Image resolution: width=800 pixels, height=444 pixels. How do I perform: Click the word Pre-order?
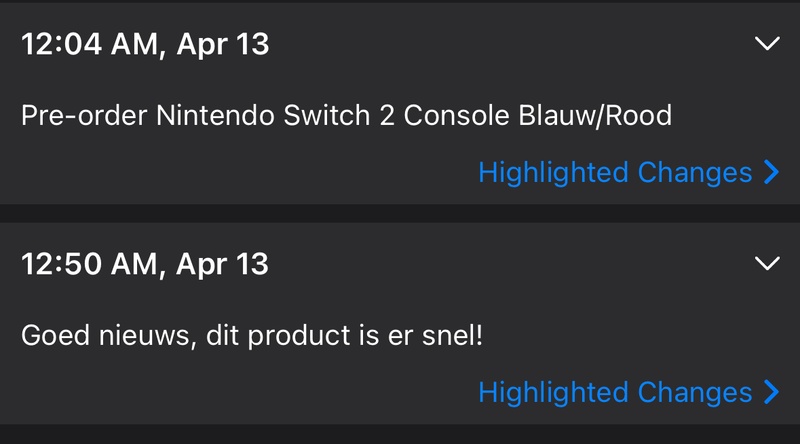click(84, 116)
